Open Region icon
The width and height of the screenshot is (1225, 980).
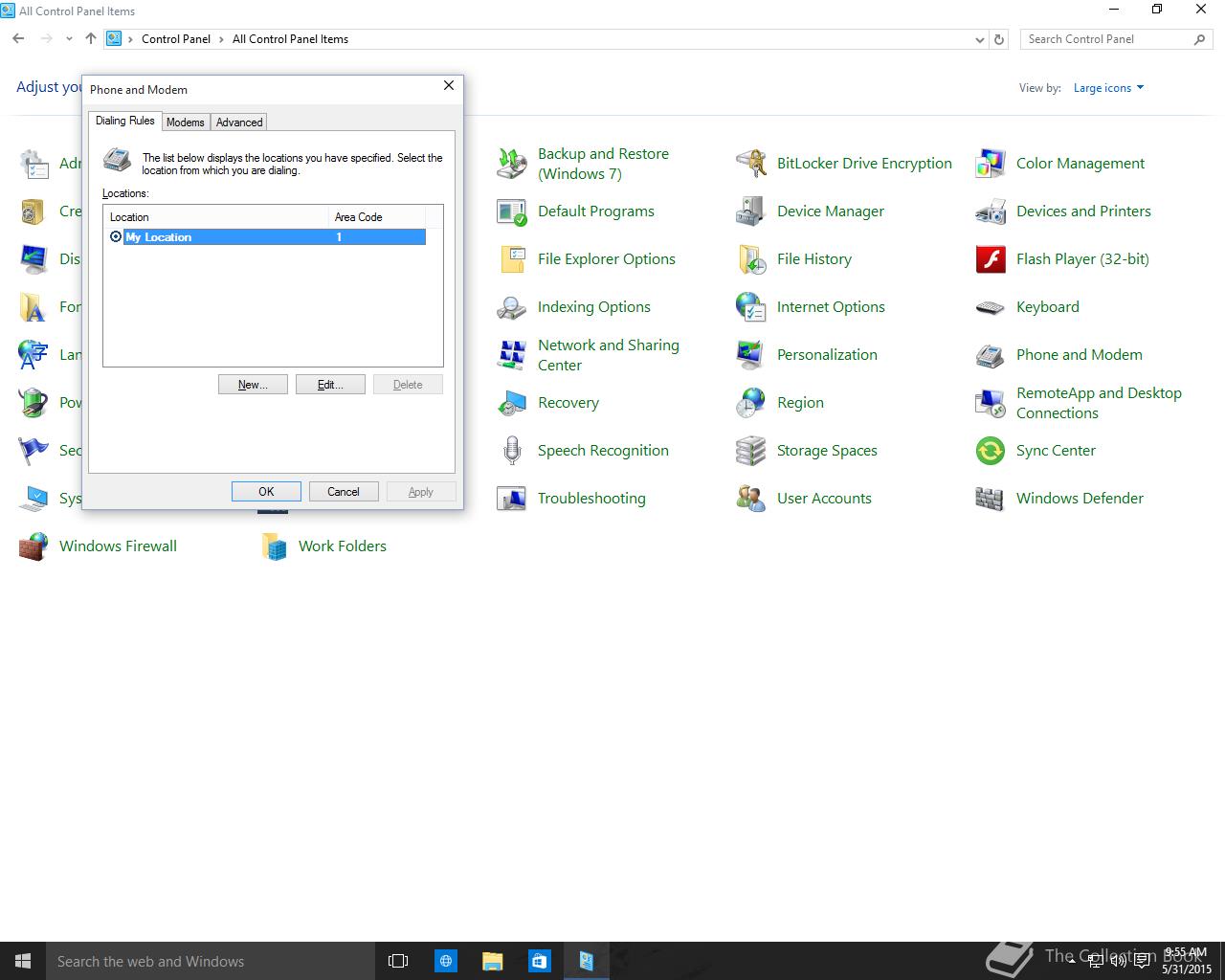tap(751, 403)
